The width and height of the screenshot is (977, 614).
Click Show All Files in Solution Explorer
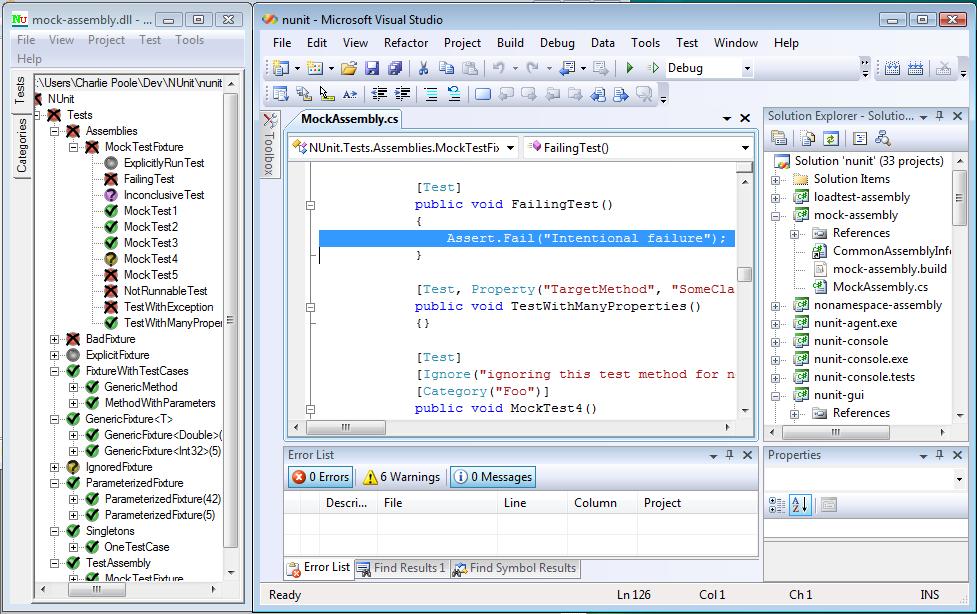coord(808,138)
